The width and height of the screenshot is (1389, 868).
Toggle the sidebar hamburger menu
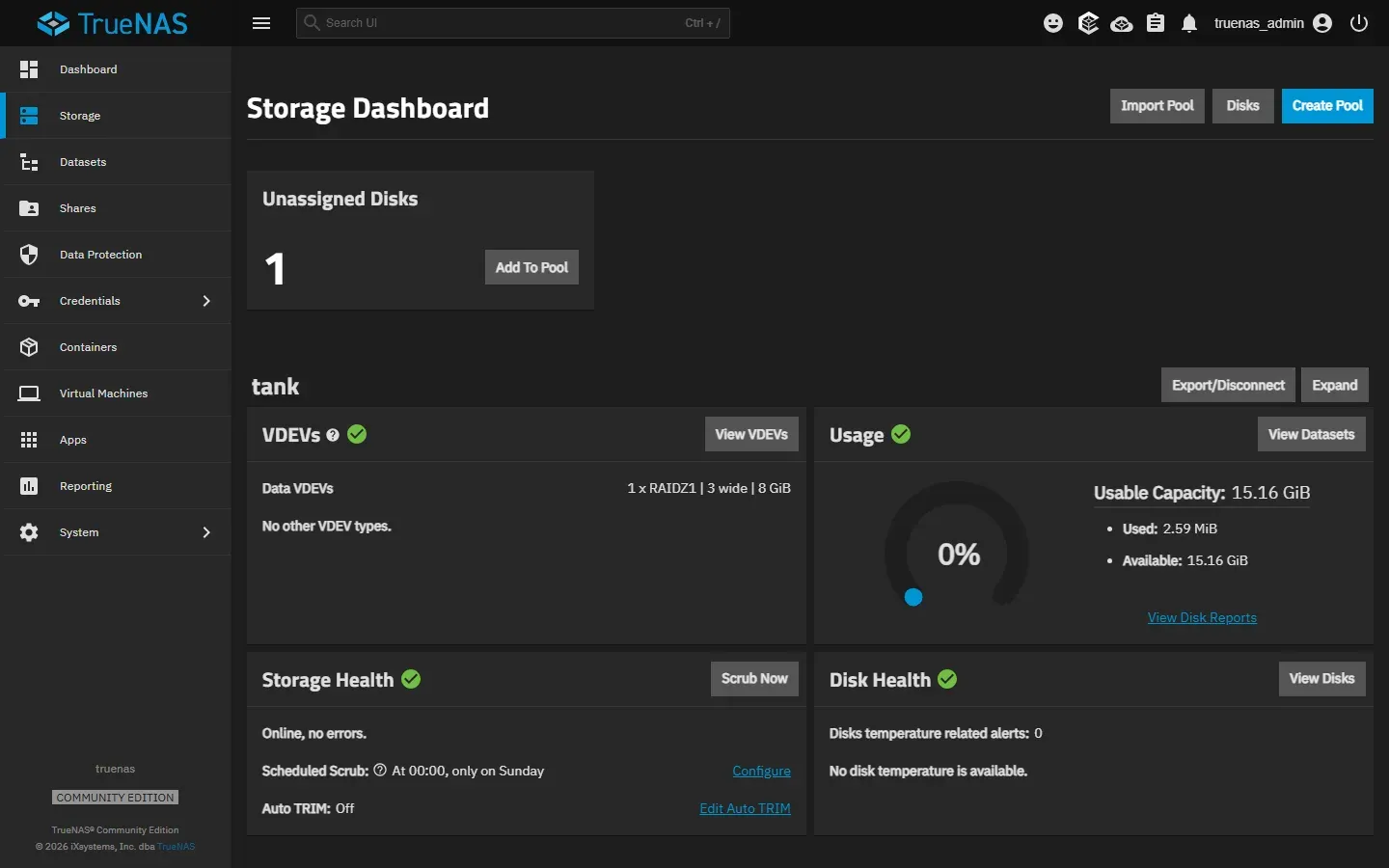click(x=261, y=23)
